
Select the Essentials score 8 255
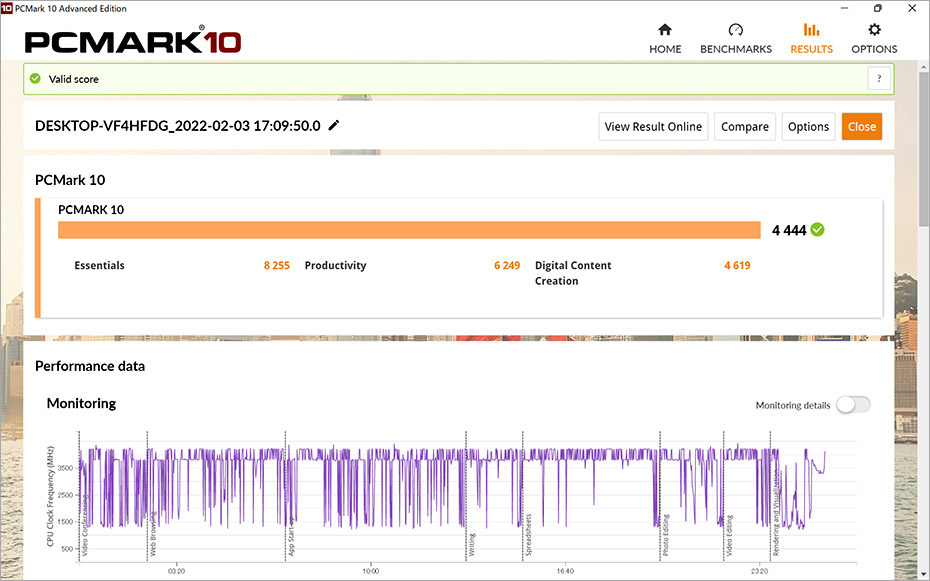point(276,266)
